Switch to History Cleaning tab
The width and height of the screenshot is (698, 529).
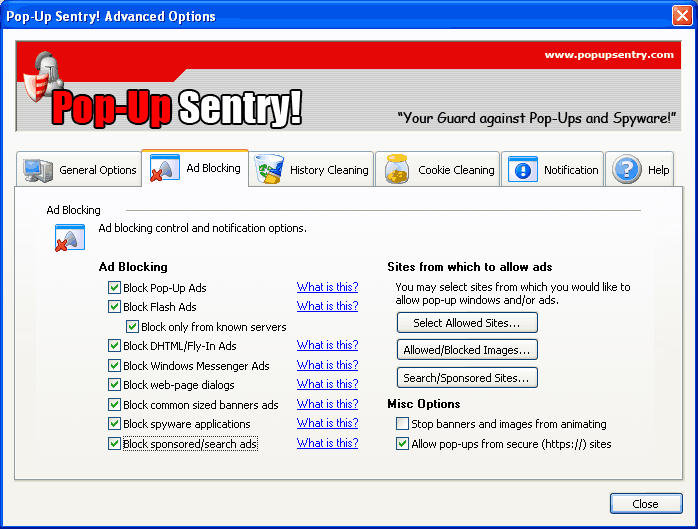click(x=311, y=170)
